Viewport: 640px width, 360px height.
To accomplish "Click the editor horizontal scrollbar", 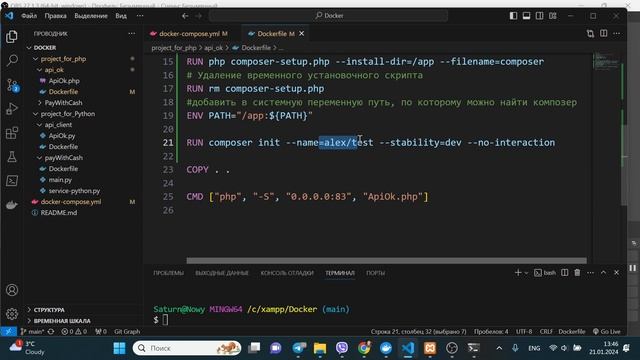I will point(386,260).
